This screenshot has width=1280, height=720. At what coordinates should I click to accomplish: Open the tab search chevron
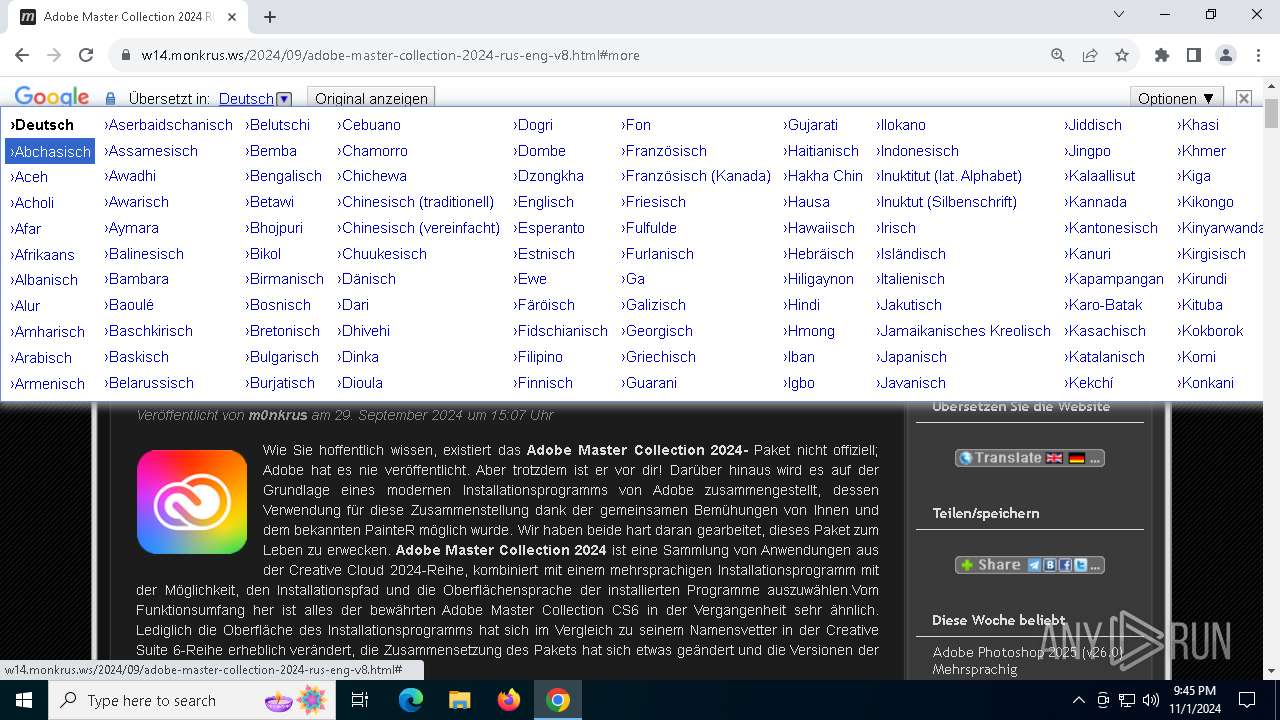[x=1119, y=15]
